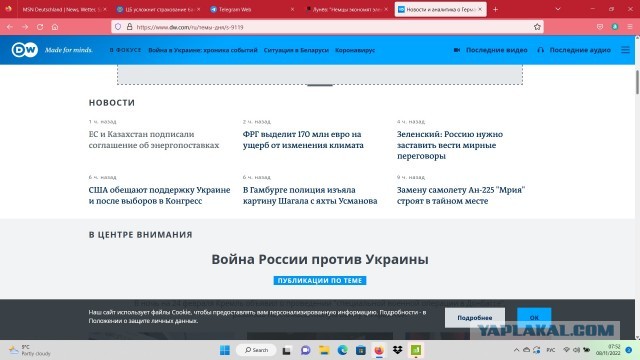Image resolution: width=640 pixels, height=360 pixels.
Task: Open Pocket save icon in toolbar
Action: point(600,27)
